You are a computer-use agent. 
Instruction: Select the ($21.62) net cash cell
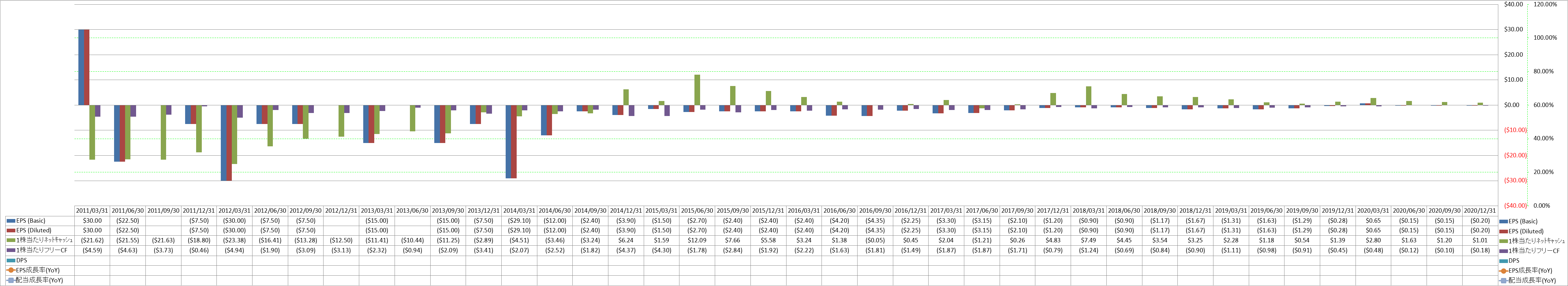[x=92, y=240]
